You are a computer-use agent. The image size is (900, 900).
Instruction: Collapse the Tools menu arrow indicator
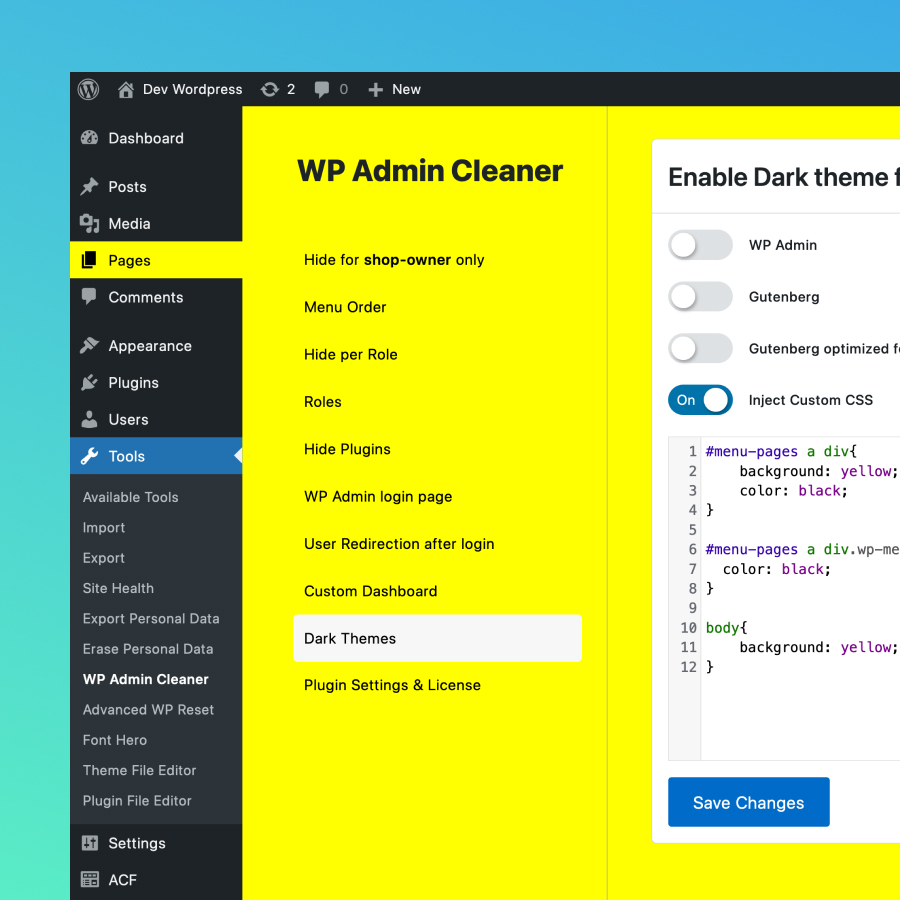(x=238, y=456)
